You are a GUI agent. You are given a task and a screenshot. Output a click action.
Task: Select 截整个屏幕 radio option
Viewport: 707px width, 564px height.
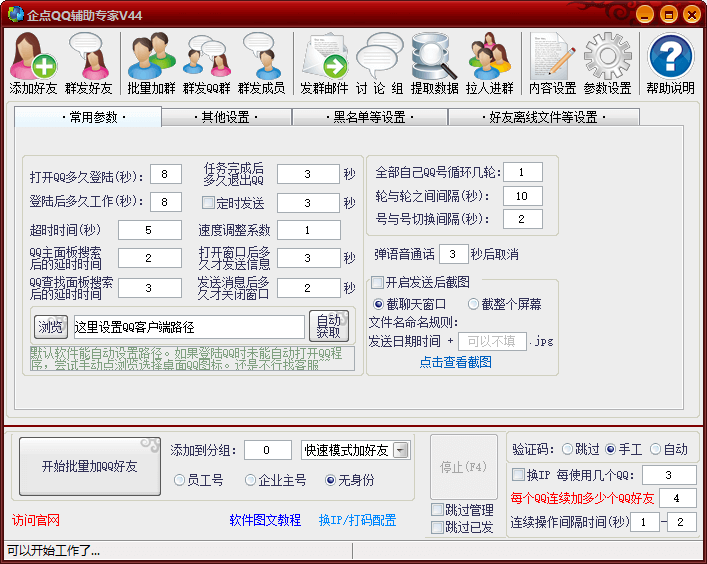click(x=473, y=304)
